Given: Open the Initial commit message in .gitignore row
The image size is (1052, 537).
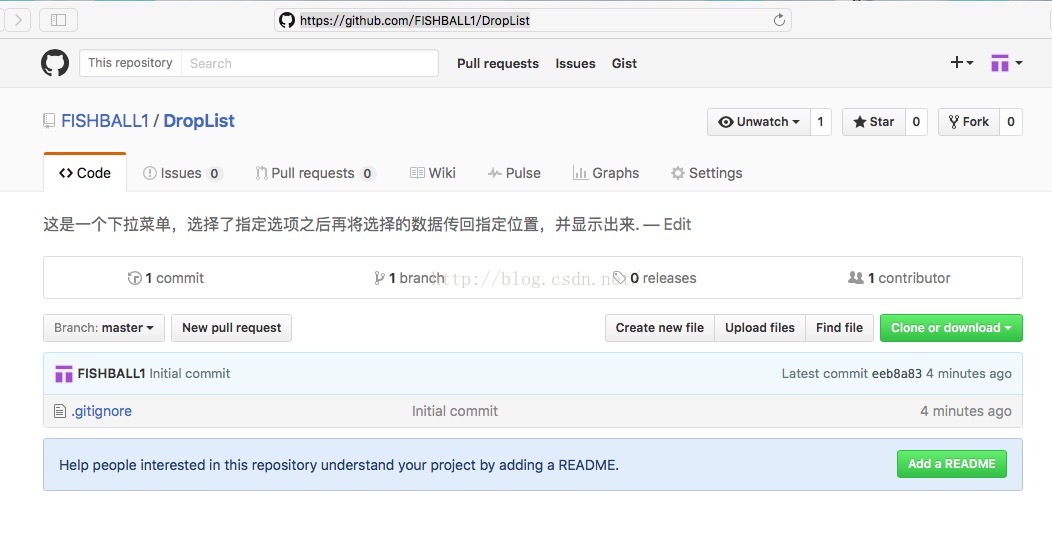Looking at the screenshot, I should 455,411.
